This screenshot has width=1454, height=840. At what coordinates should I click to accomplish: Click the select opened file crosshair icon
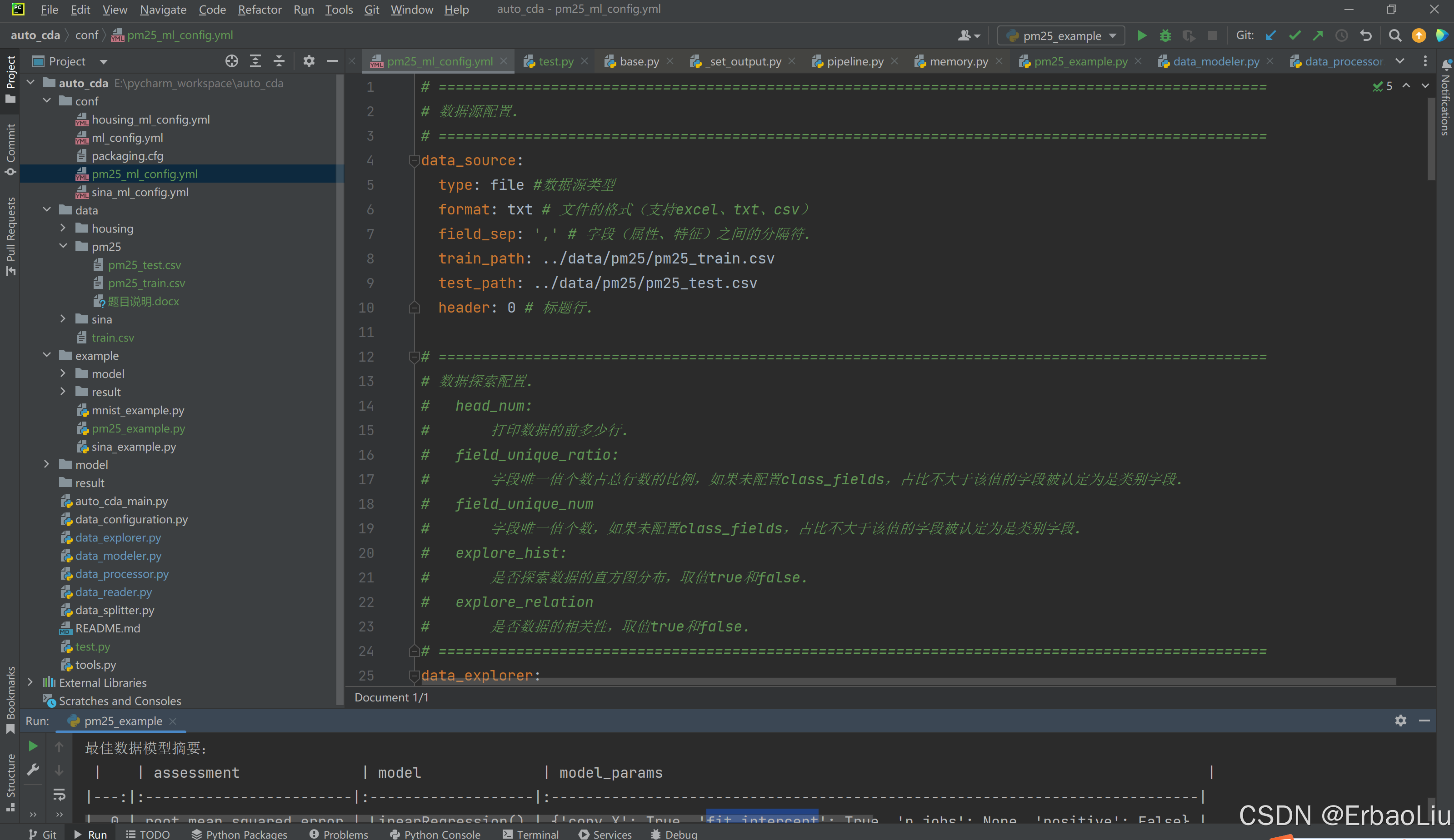tap(231, 61)
